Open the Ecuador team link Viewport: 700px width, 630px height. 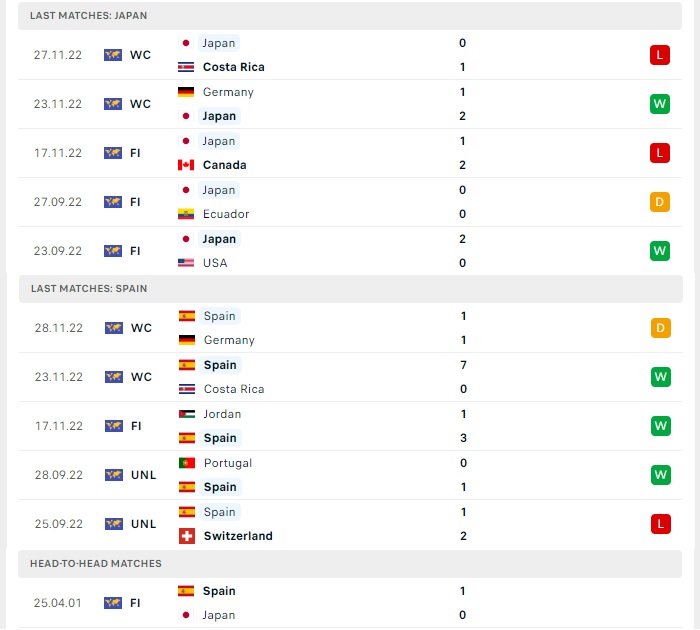(226, 214)
